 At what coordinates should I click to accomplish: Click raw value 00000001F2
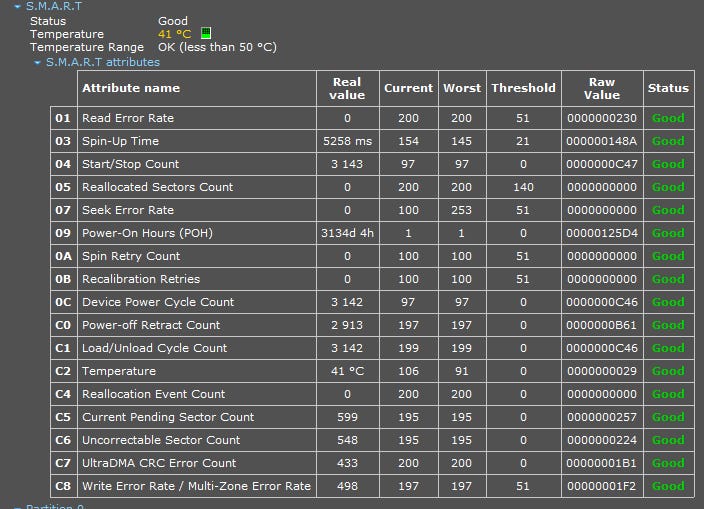602,486
